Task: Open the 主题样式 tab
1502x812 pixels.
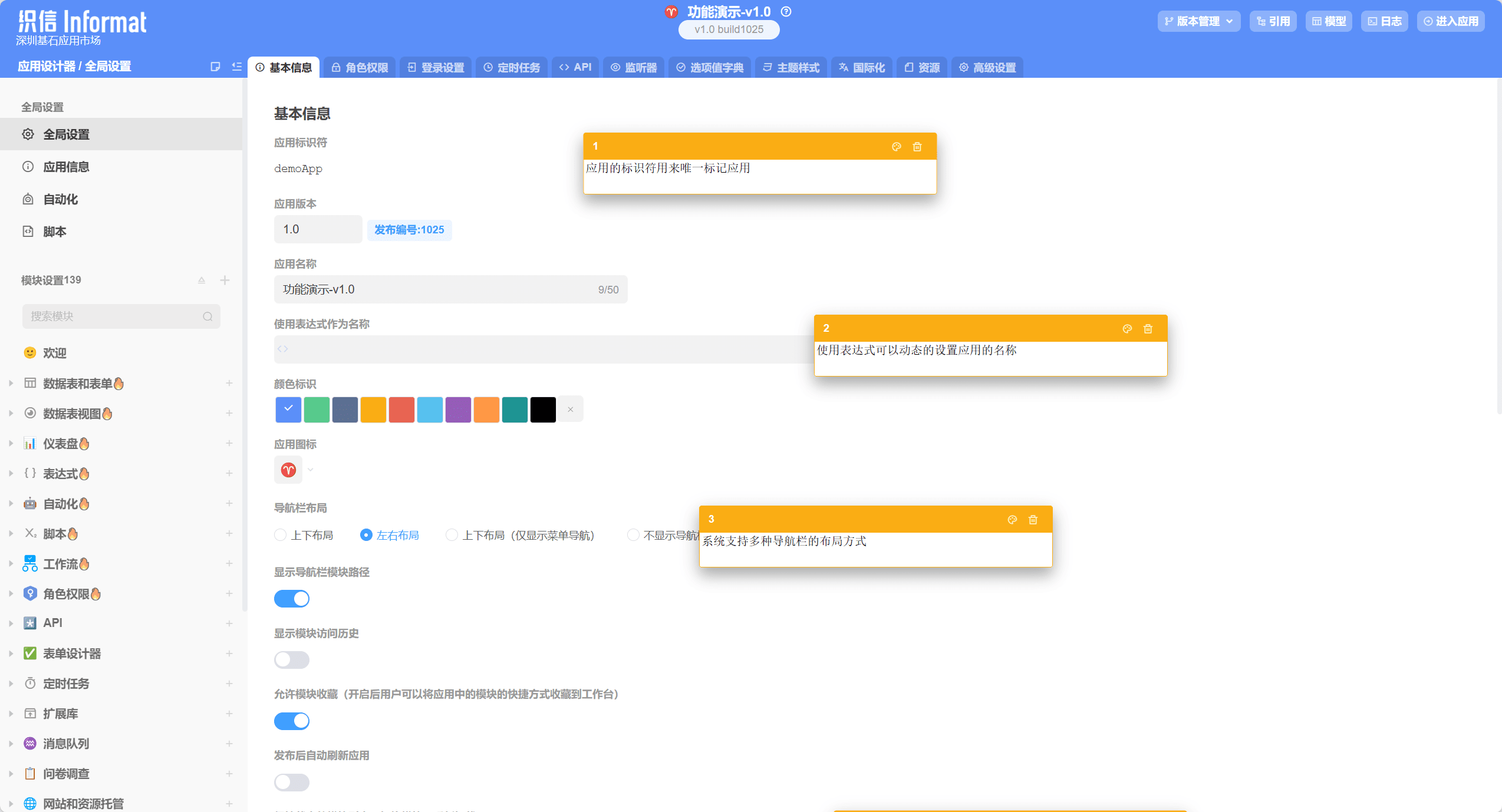Action: [x=790, y=68]
